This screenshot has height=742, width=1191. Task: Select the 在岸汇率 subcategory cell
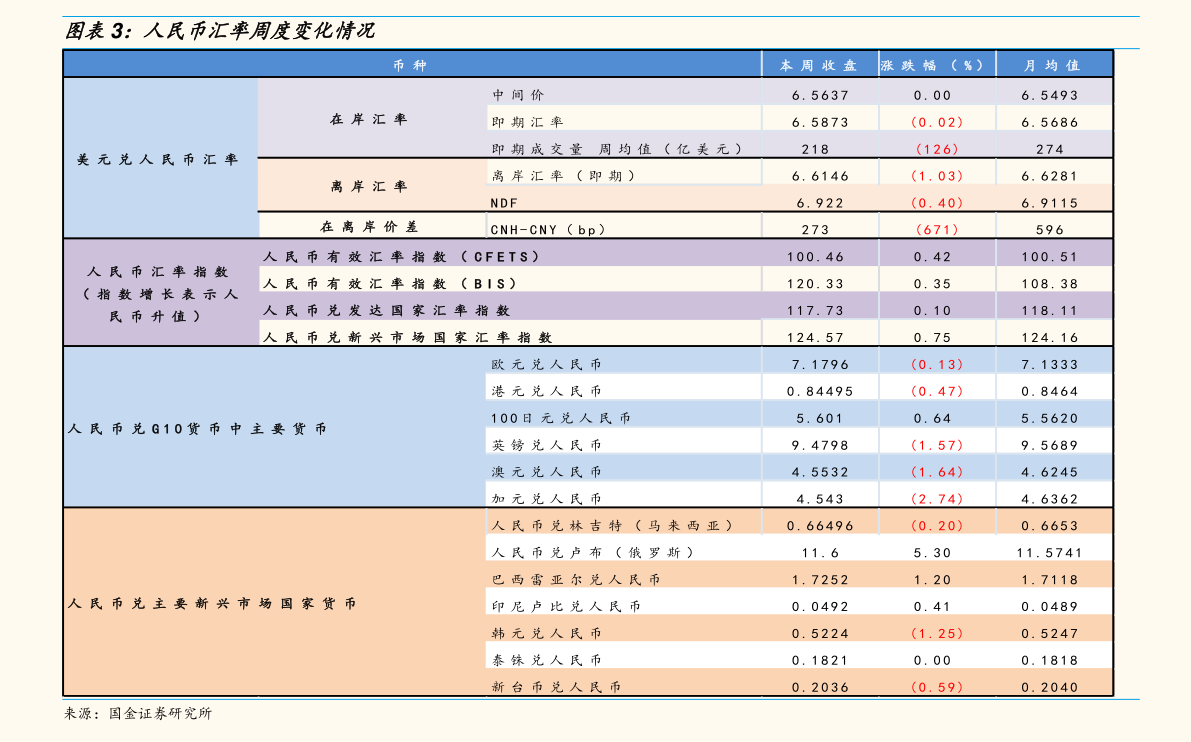coord(369,119)
